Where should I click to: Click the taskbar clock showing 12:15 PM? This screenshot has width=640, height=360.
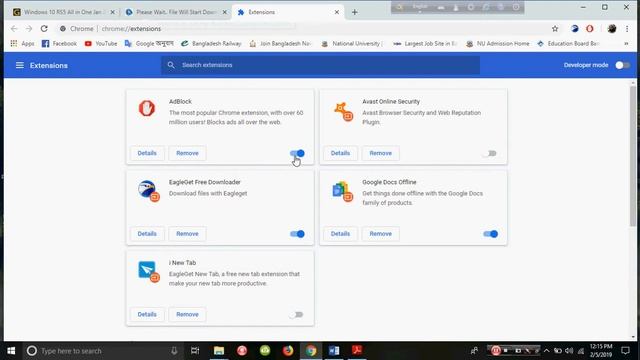pos(601,351)
